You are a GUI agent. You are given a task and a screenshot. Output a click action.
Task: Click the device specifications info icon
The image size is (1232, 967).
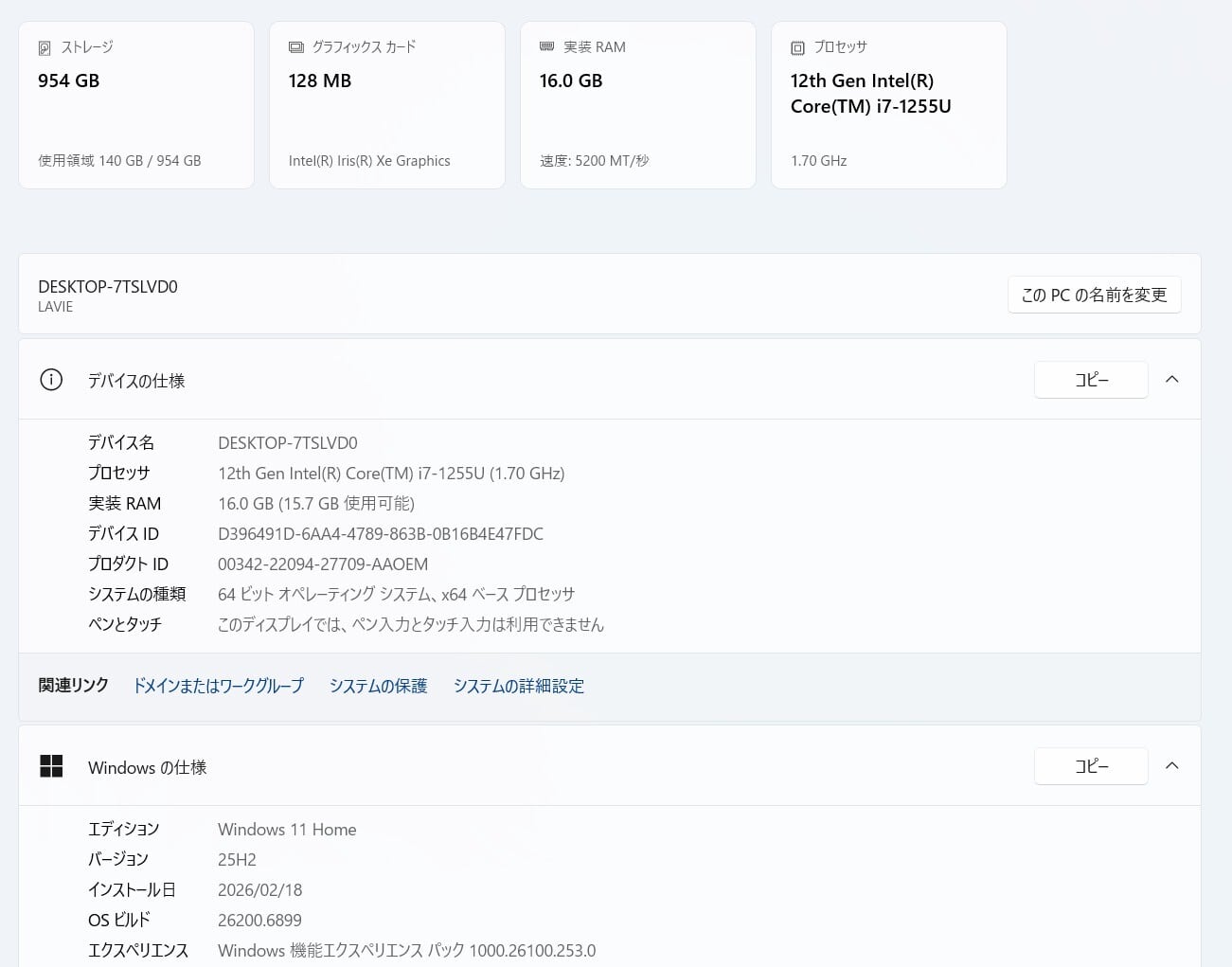coord(51,380)
